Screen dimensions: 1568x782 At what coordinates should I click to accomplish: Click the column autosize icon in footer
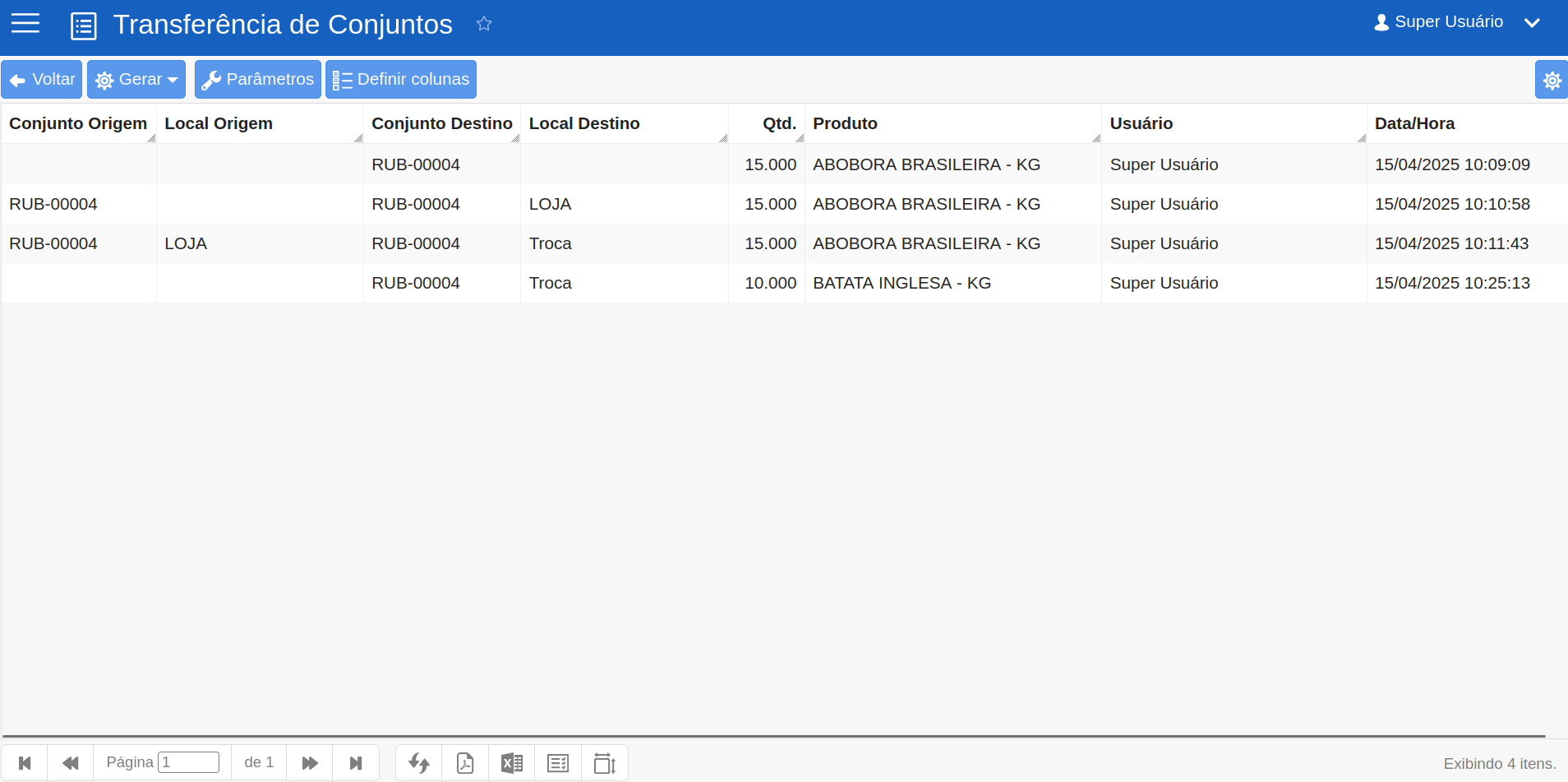[x=605, y=763]
